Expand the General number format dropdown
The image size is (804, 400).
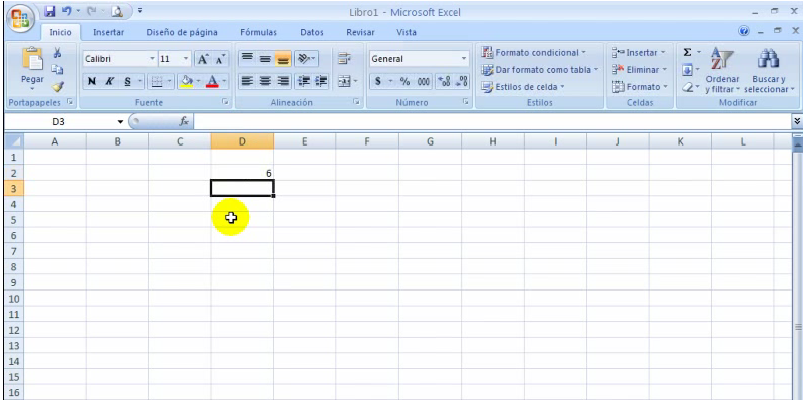[x=464, y=59]
